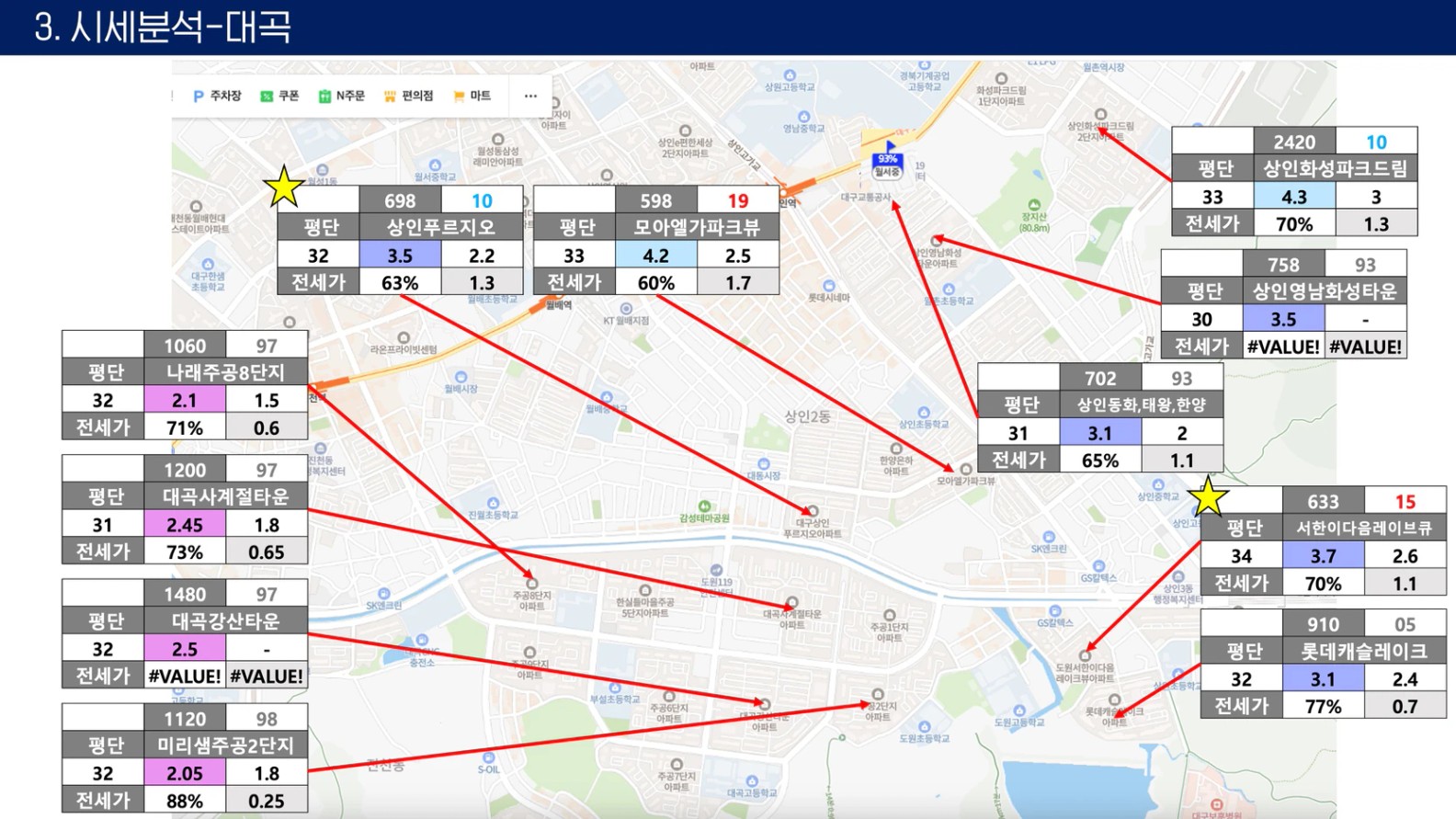
Task: Select the 마트 filter on the map
Action: (x=472, y=96)
